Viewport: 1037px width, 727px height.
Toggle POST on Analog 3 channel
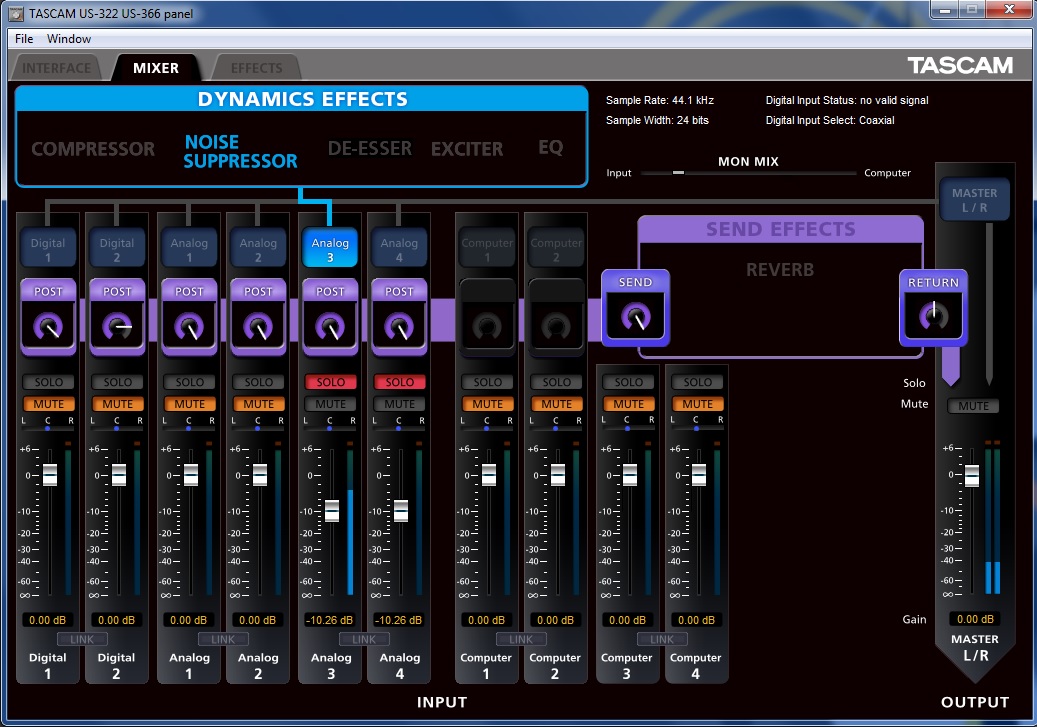point(330,291)
